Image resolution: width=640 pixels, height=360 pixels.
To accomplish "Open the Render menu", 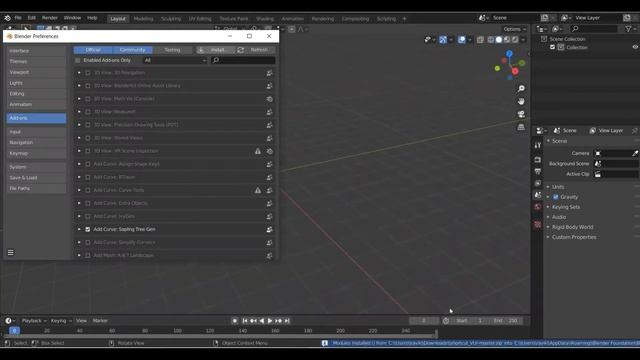I will click(x=49, y=18).
